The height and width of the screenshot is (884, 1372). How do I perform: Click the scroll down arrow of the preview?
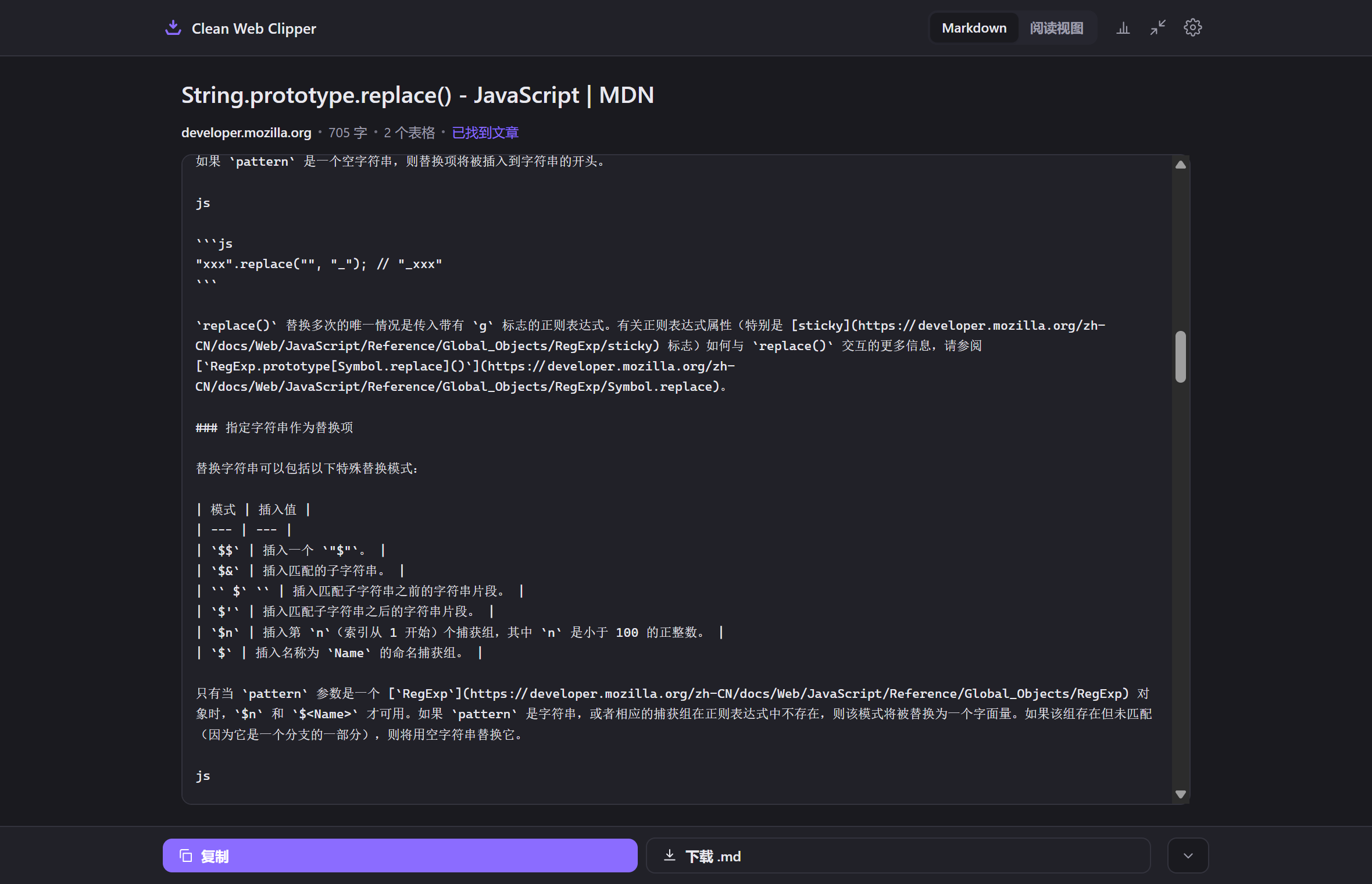(1180, 794)
